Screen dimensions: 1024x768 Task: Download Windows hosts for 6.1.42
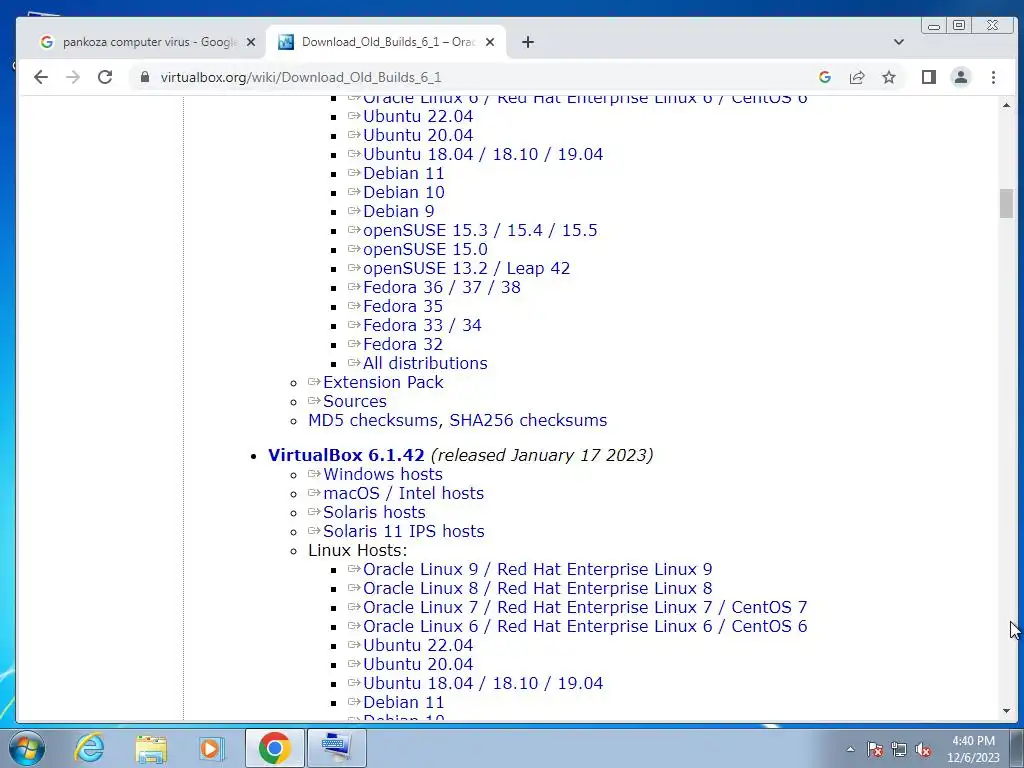click(x=383, y=474)
